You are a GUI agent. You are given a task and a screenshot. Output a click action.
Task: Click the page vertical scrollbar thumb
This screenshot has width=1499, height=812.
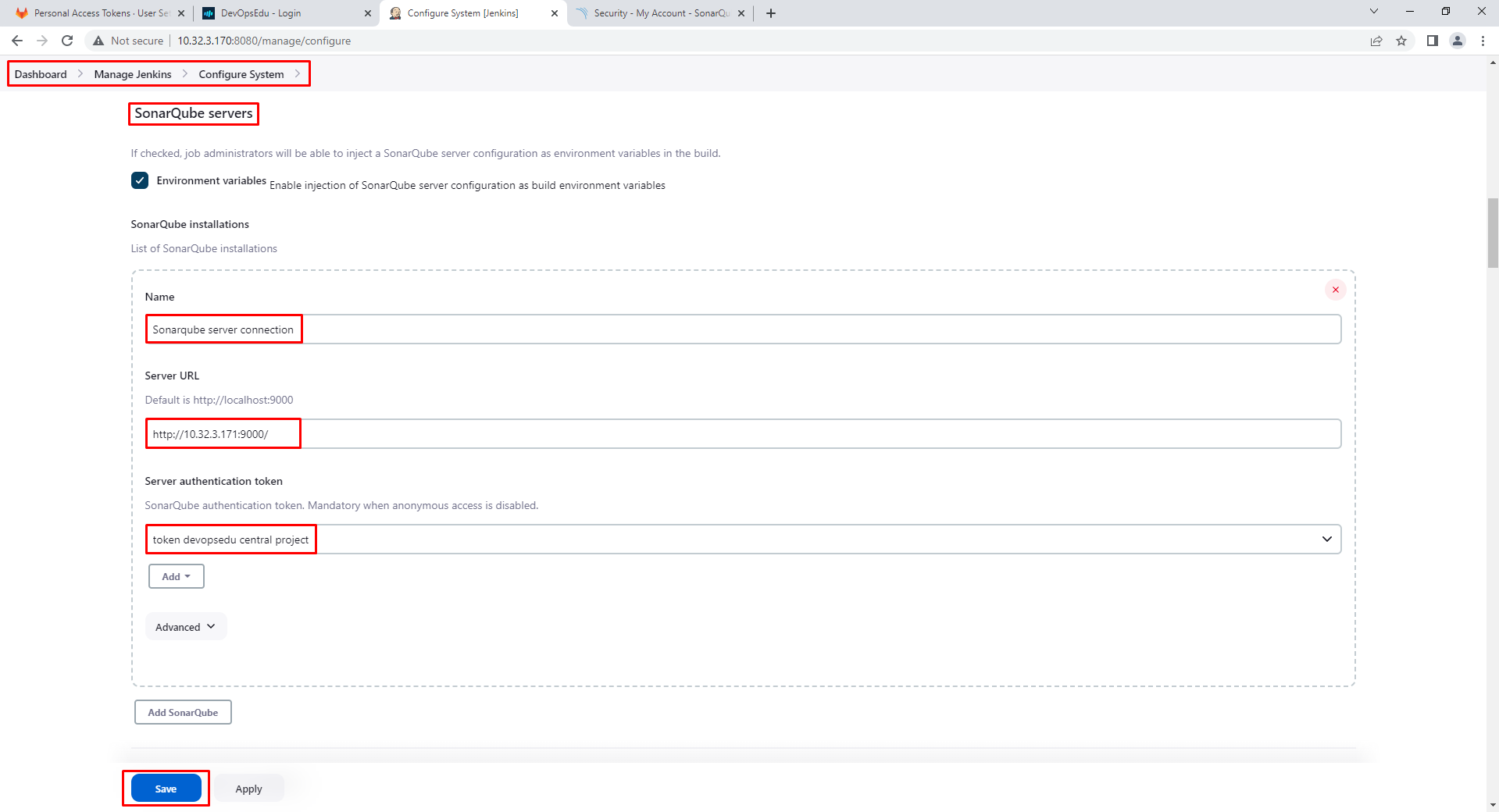1493,233
